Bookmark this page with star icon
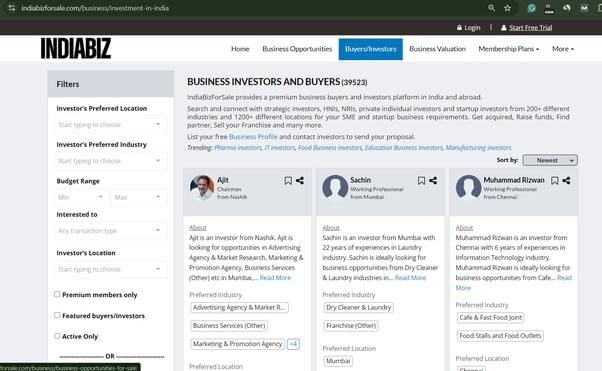Image resolution: width=602 pixels, height=371 pixels. (508, 8)
